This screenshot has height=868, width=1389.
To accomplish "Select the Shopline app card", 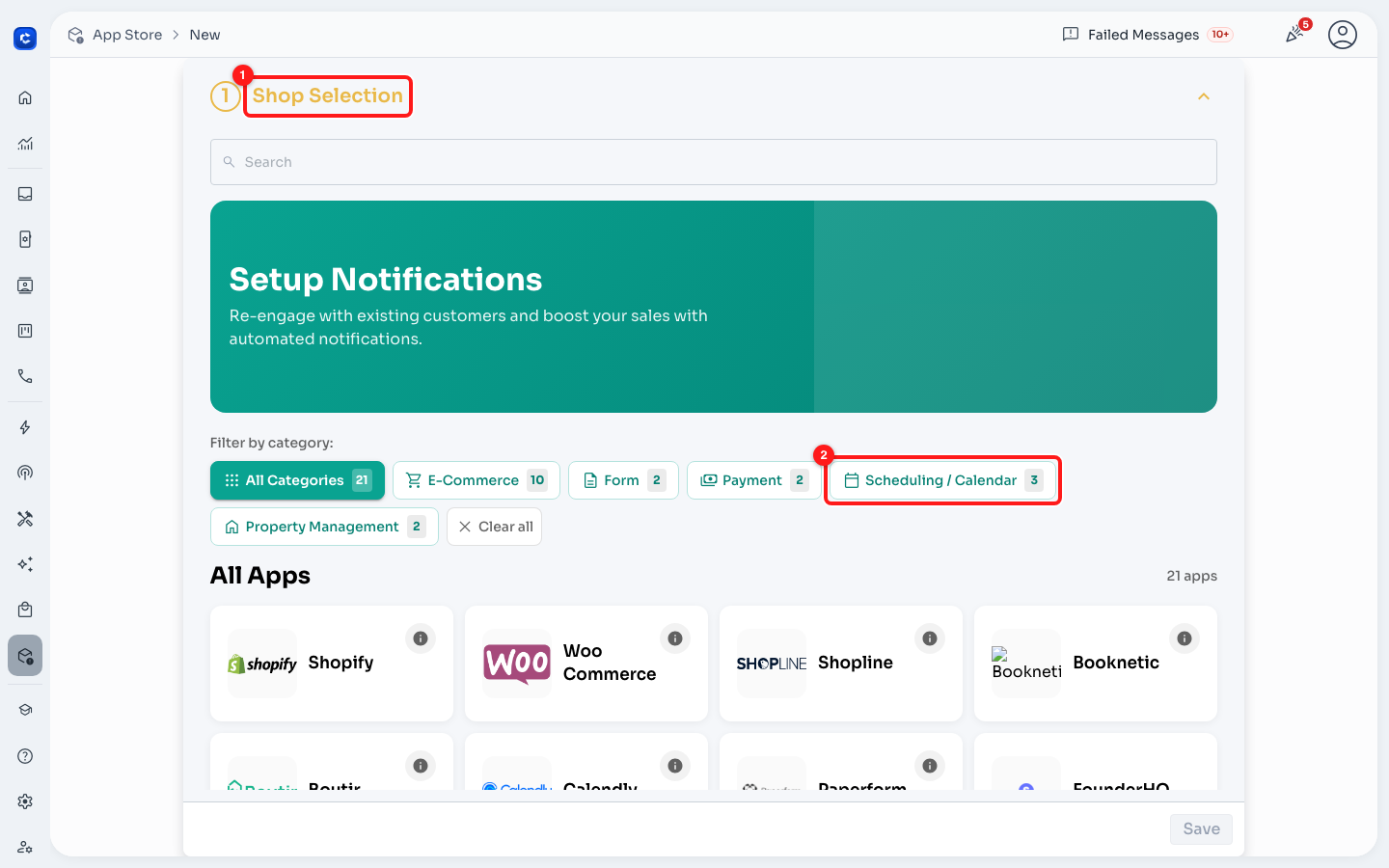I will pyautogui.click(x=841, y=664).
